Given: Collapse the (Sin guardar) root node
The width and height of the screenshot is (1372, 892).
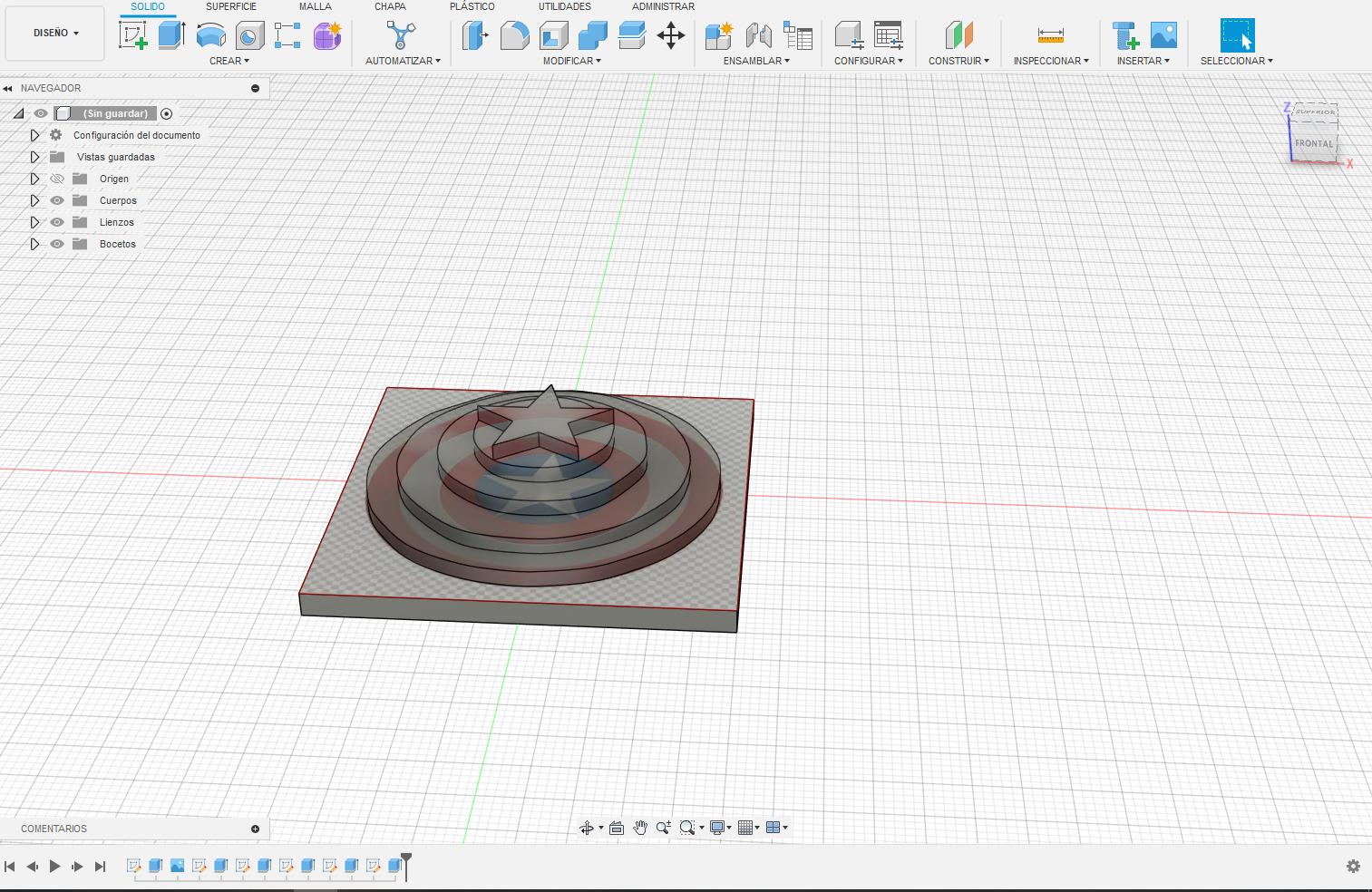Looking at the screenshot, I should 18,113.
